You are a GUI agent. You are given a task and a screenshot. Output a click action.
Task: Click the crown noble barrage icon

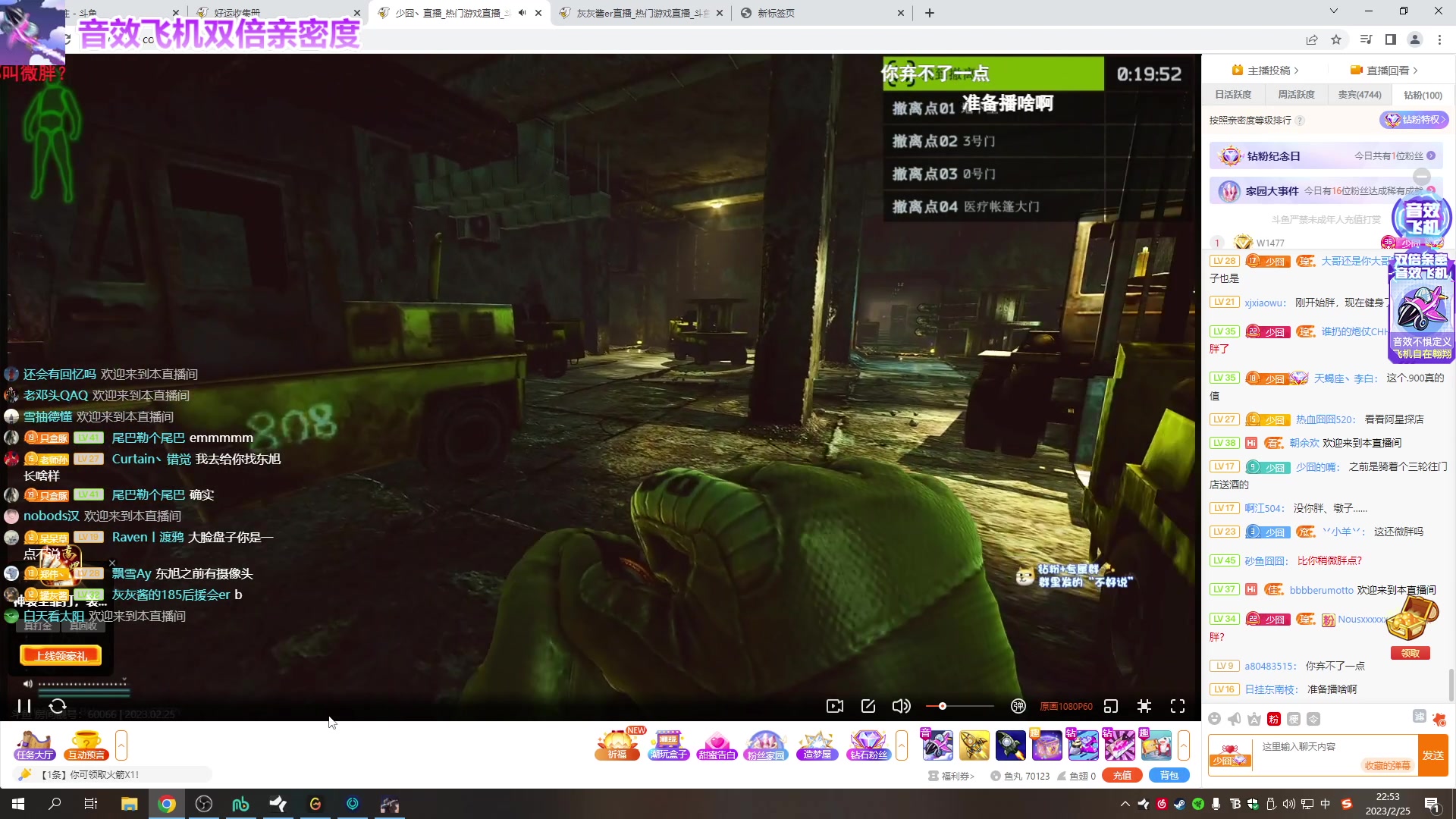click(x=1254, y=719)
